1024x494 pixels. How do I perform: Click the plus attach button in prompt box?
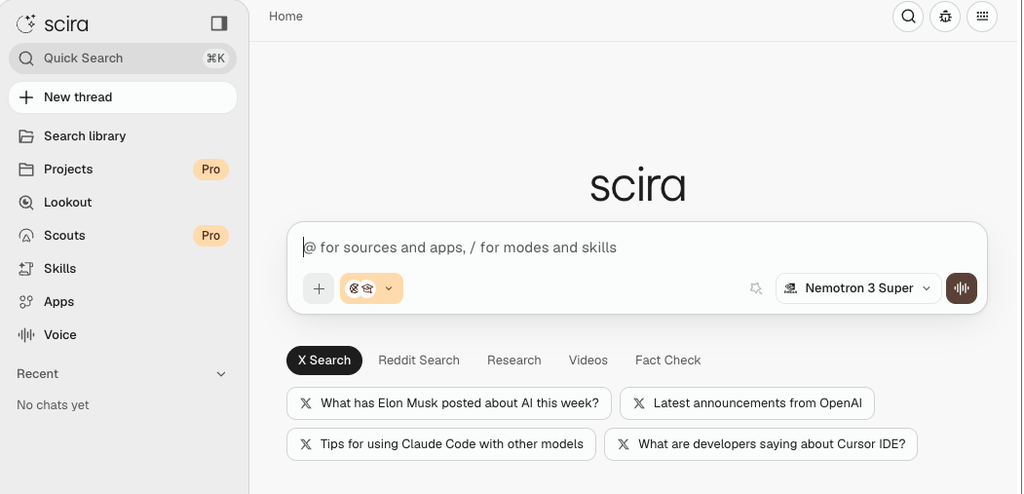pyautogui.click(x=319, y=289)
